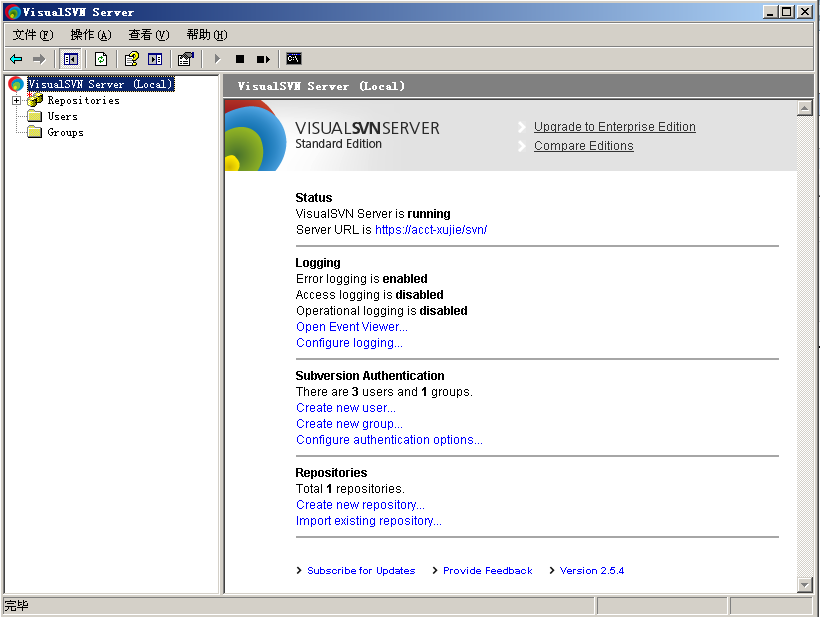This screenshot has height=617, width=820.
Task: Select the Users tree label
Action: (x=63, y=117)
